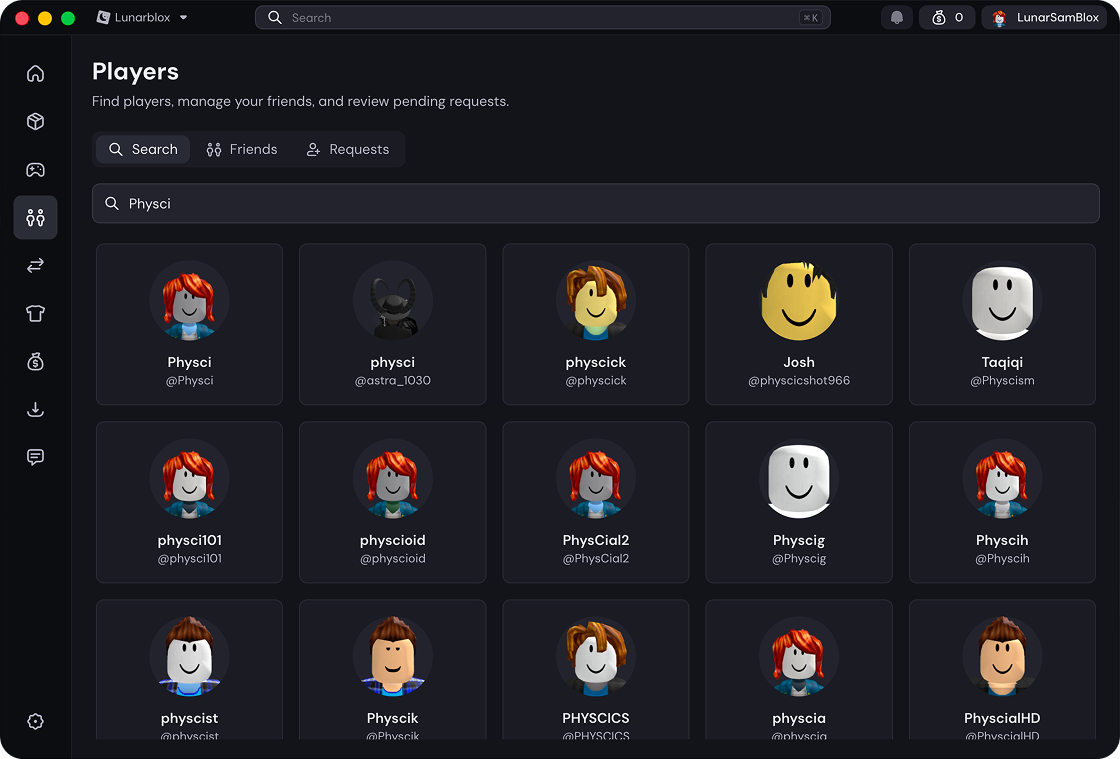The image size is (1120, 759).
Task: Open the Home icon in sidebar
Action: (x=35, y=74)
